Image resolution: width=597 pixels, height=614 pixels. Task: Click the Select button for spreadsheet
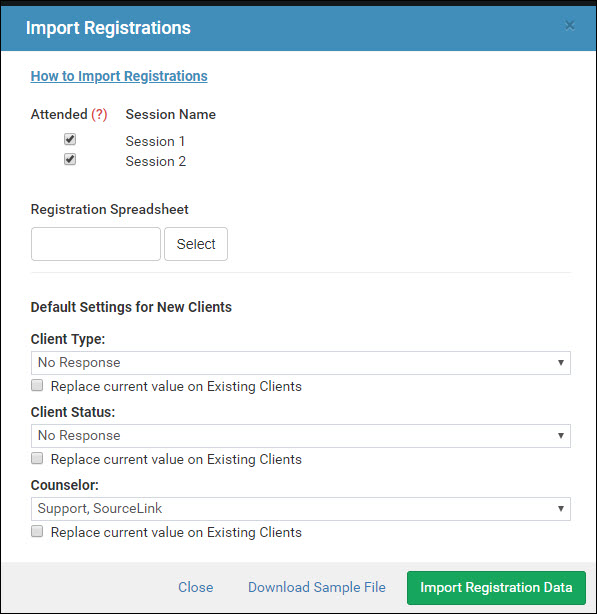[x=196, y=244]
